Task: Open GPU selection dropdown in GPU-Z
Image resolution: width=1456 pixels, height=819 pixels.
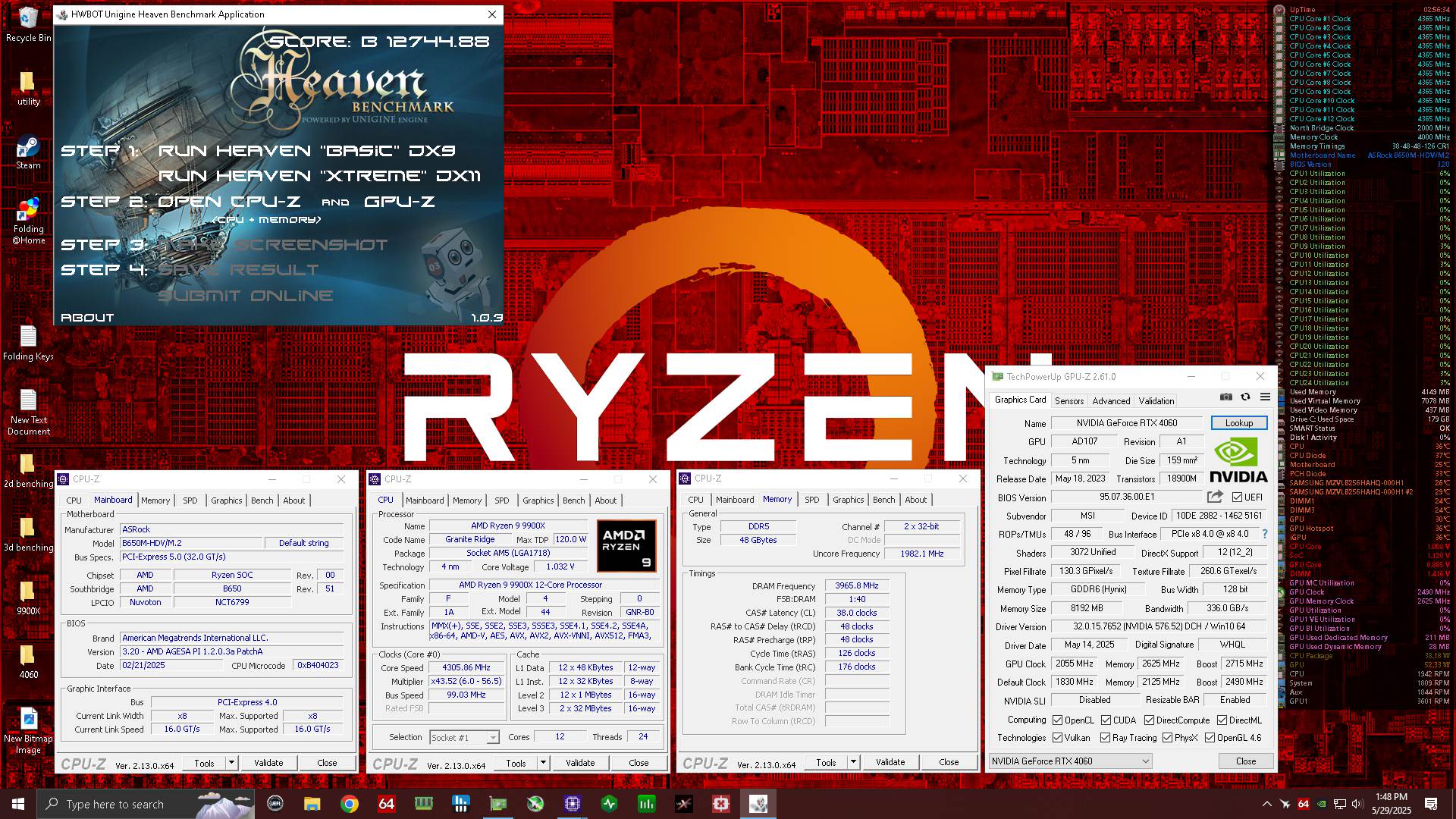Action: [1070, 761]
